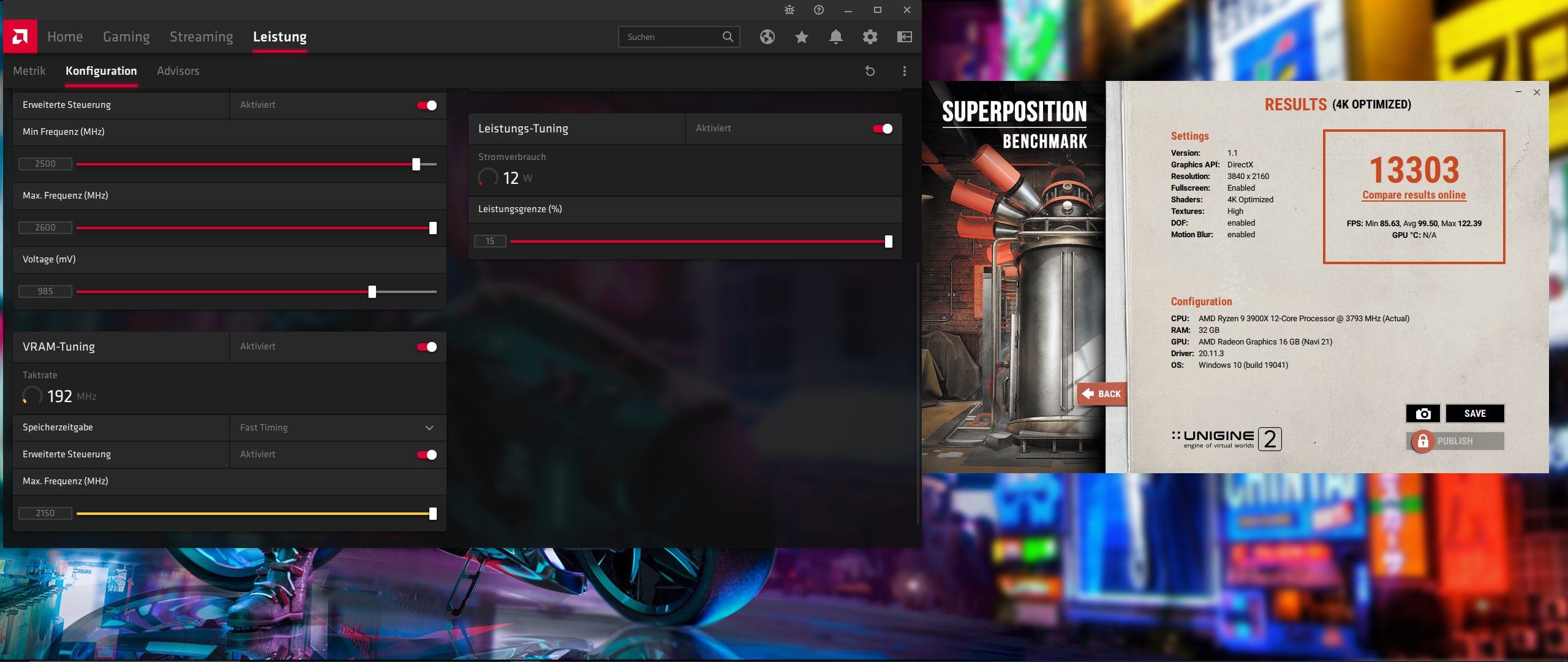Click the UNIGINE 2 logo
The image size is (1568, 662).
click(x=1226, y=439)
